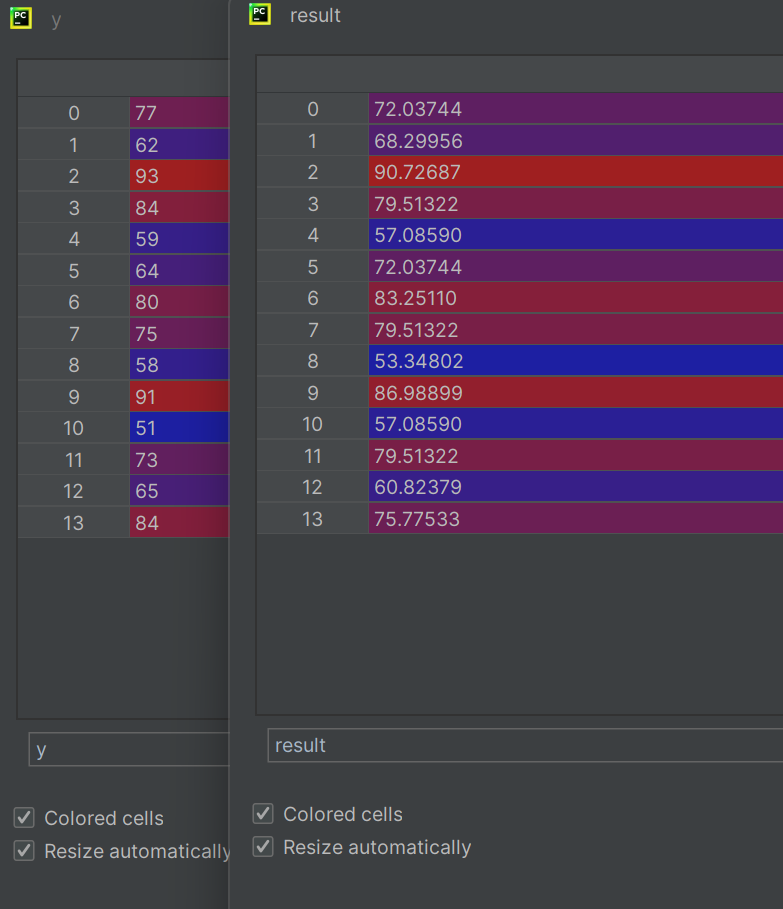This screenshot has height=909, width=783.
Task: Click PyCharm icon in result window title
Action: point(260,13)
